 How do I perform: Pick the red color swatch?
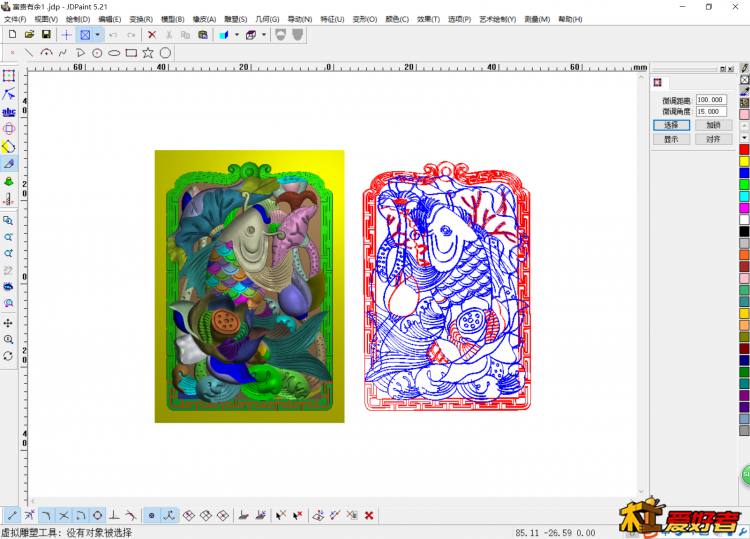pyautogui.click(x=744, y=150)
